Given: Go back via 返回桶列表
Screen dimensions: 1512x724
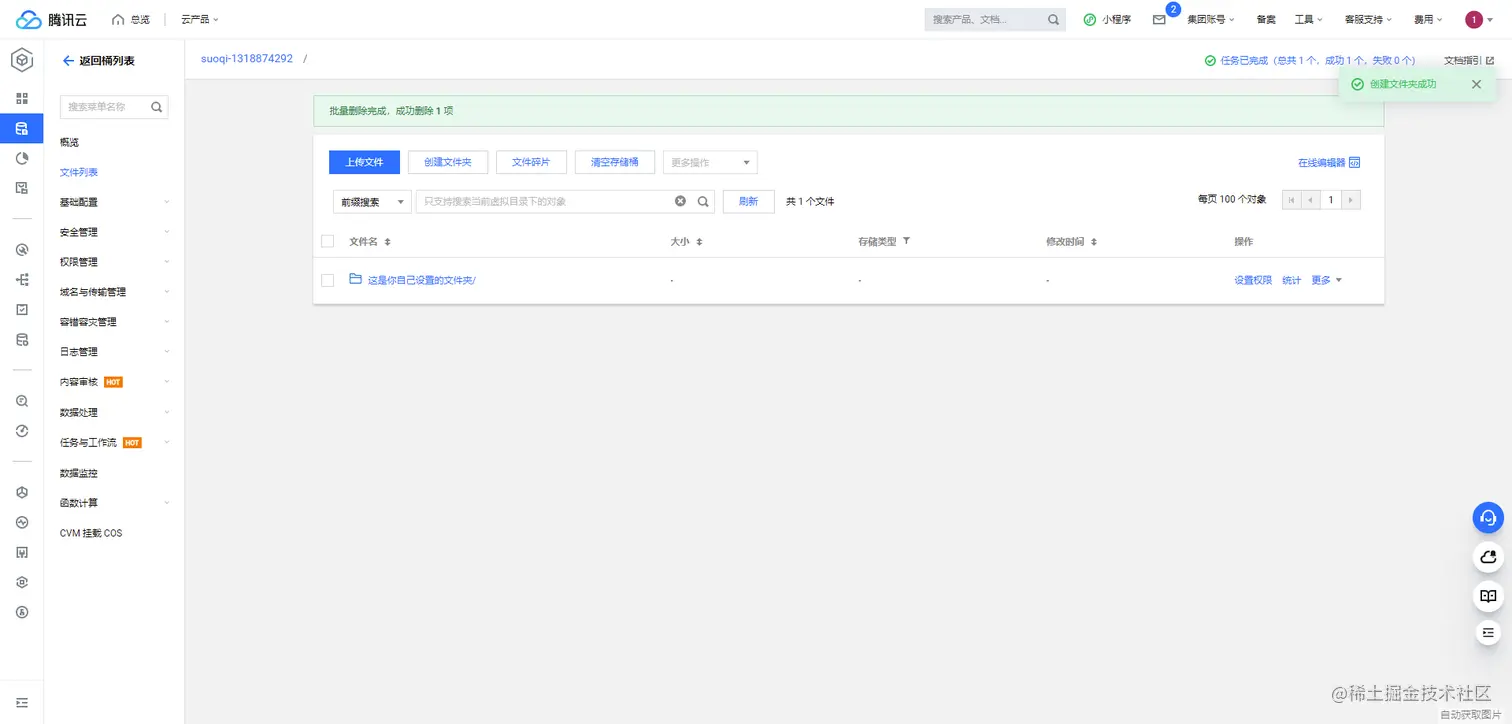Looking at the screenshot, I should pyautogui.click(x=98, y=61).
